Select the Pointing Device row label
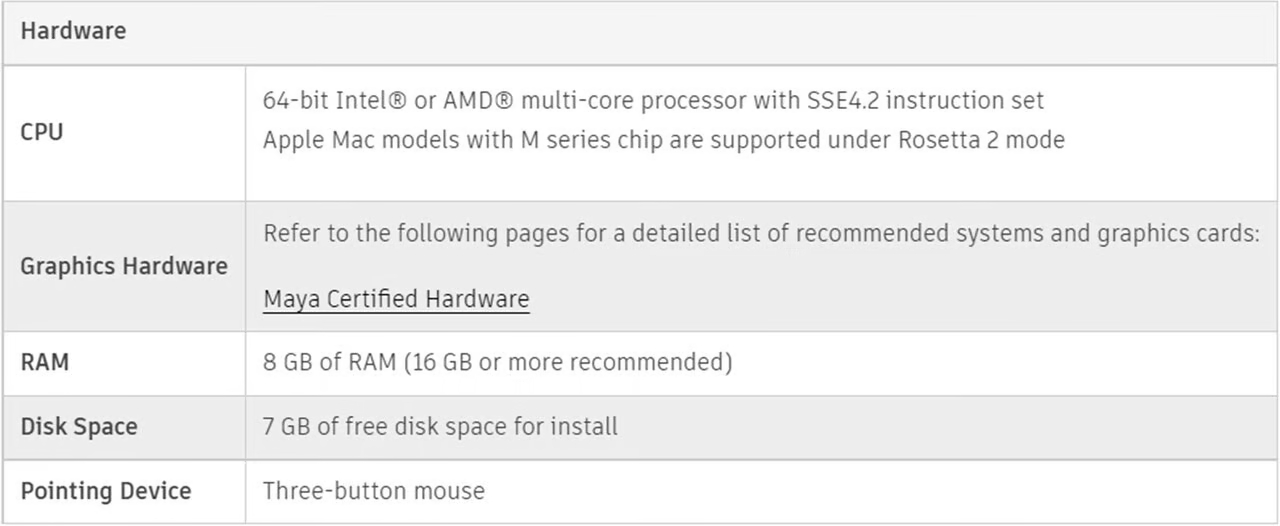Image resolution: width=1280 pixels, height=526 pixels. coord(106,491)
